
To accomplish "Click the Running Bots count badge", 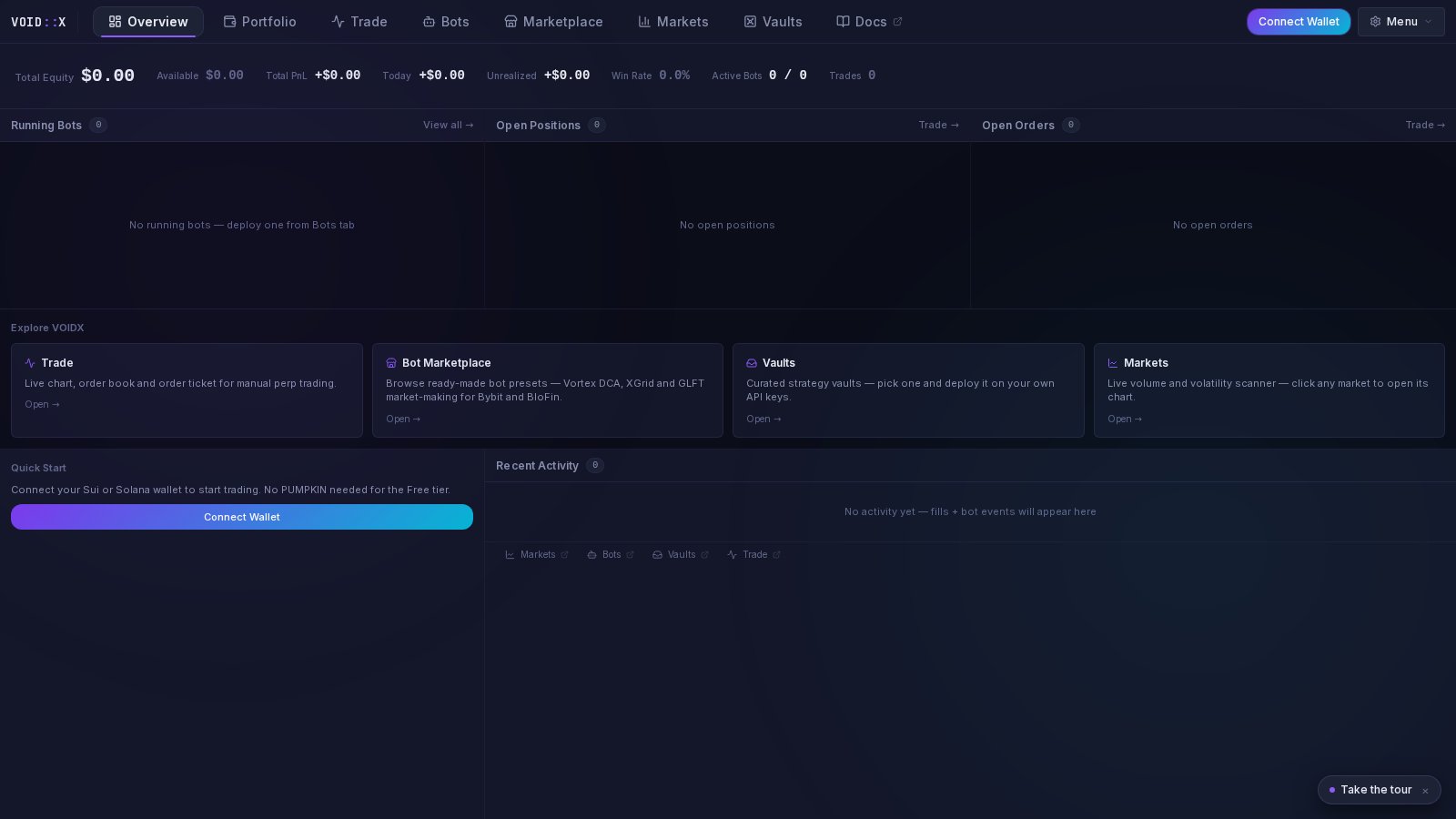I will coord(98,125).
